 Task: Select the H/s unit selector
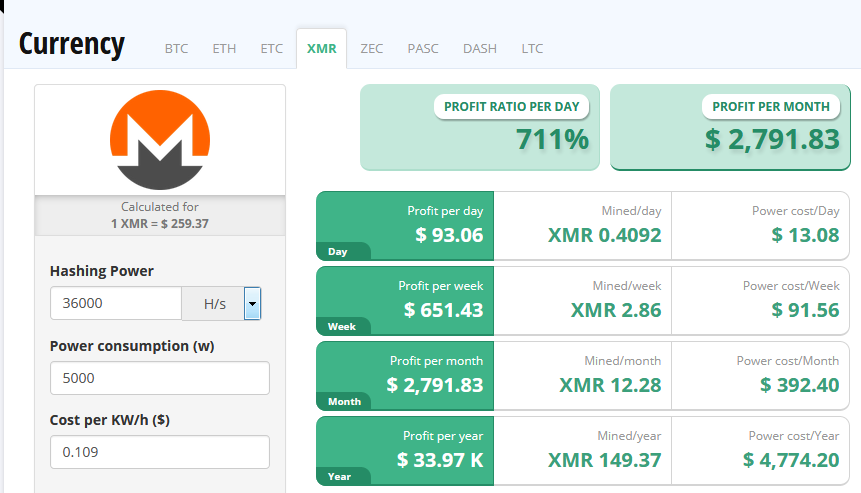pyautogui.click(x=214, y=303)
